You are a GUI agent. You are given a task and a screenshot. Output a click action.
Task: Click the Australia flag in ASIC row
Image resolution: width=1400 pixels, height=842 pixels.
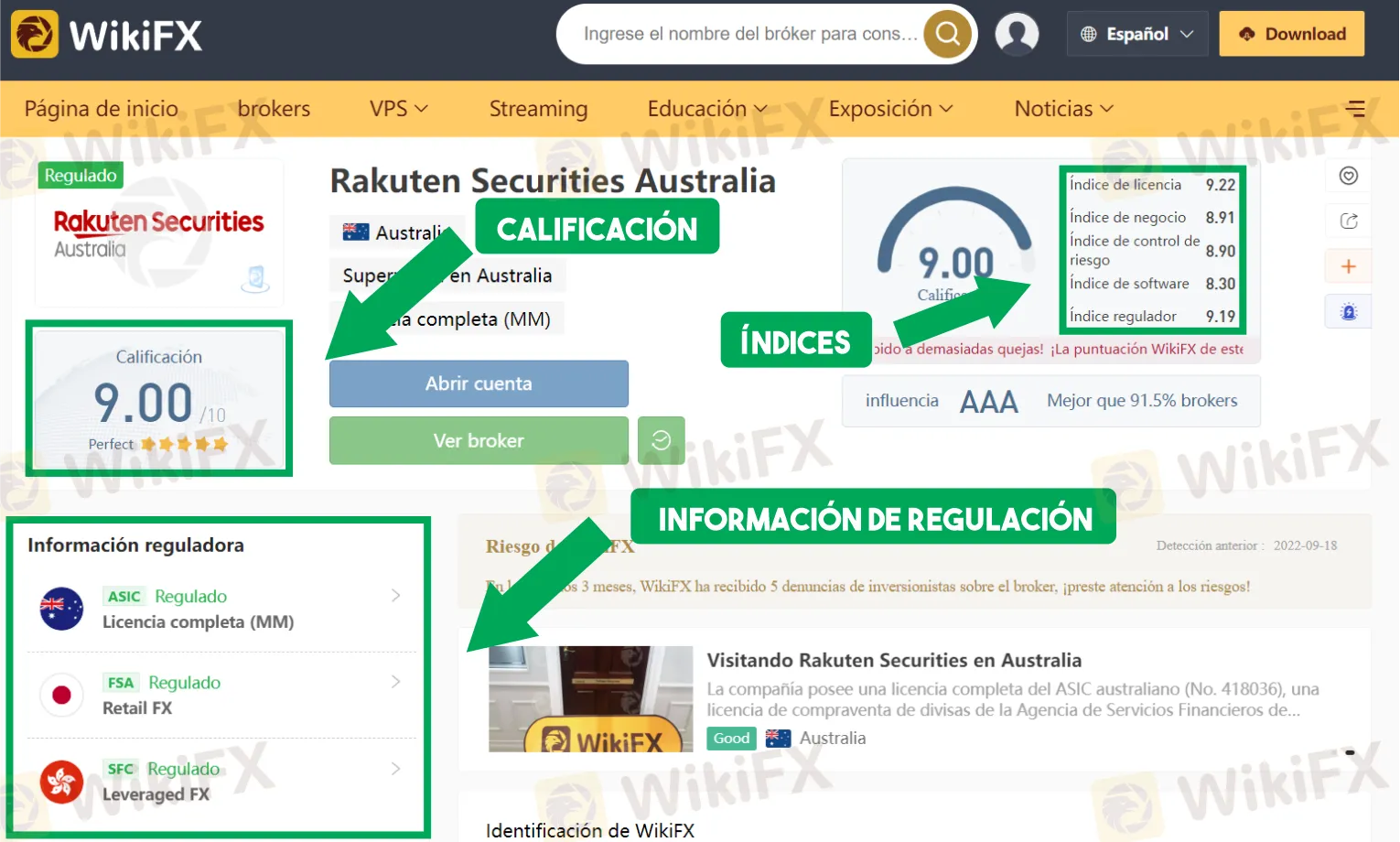coord(61,609)
